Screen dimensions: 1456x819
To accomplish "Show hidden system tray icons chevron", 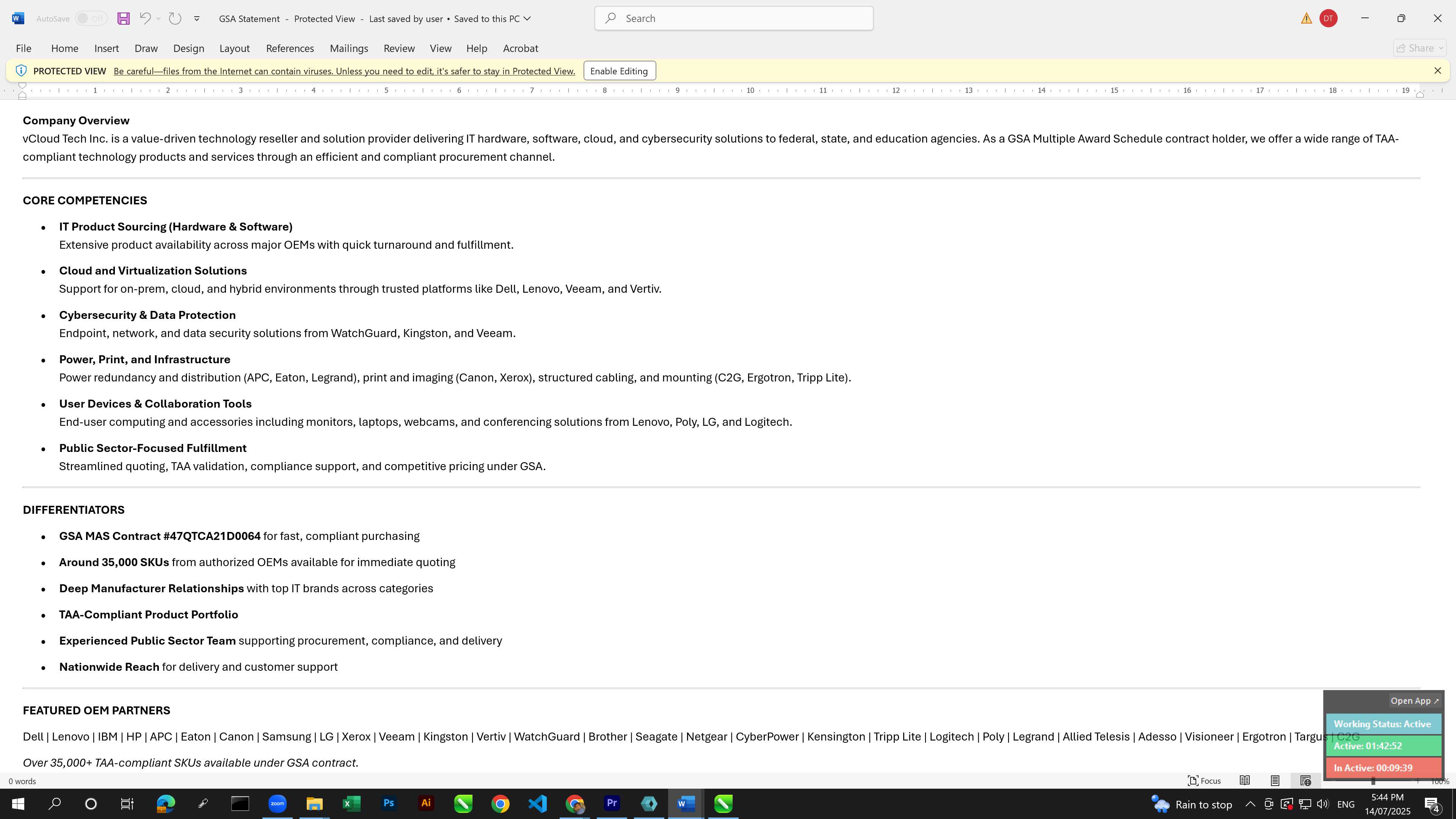I will 1250,804.
